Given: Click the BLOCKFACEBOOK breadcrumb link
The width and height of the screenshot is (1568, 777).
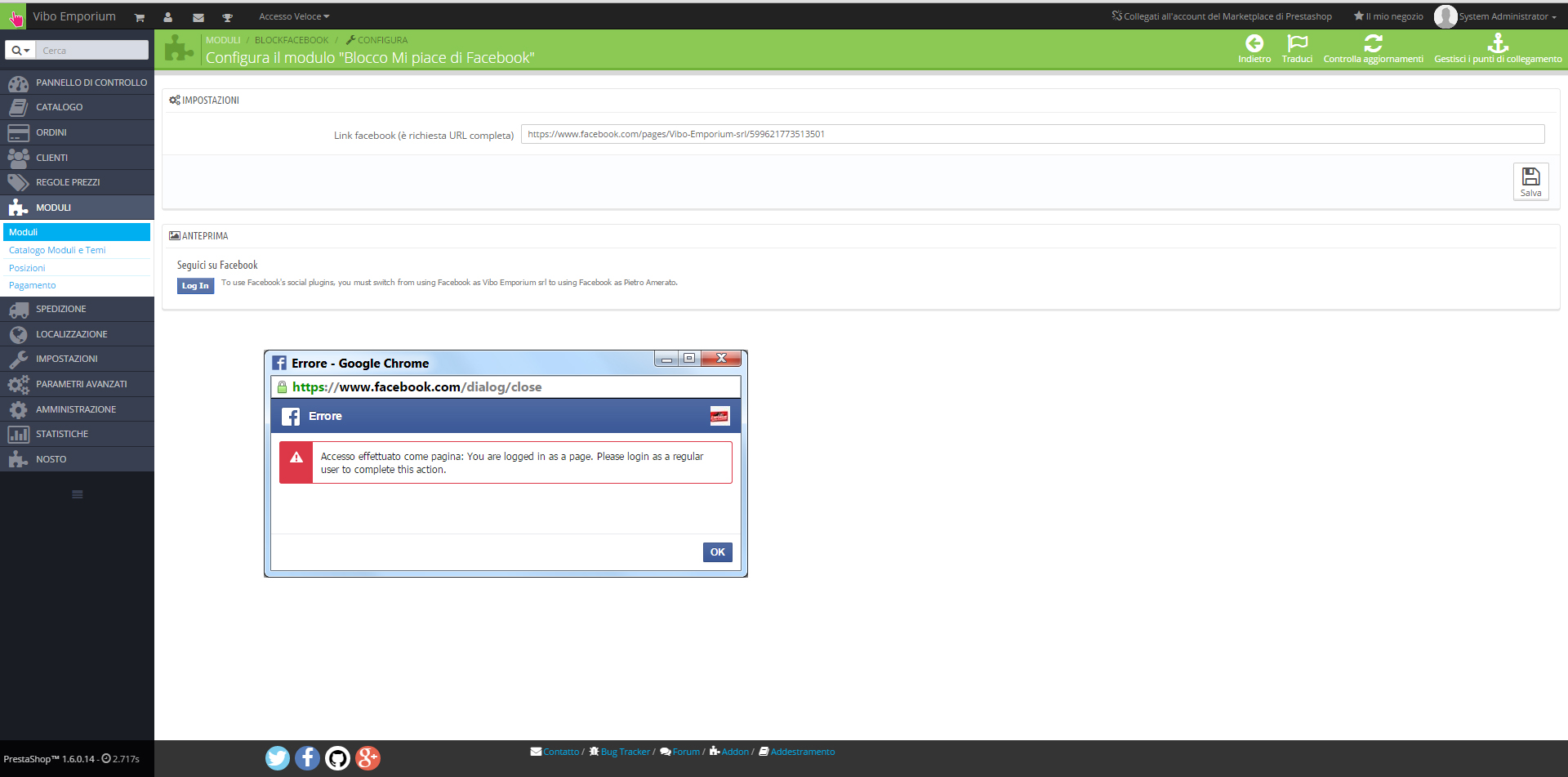Looking at the screenshot, I should click(292, 40).
